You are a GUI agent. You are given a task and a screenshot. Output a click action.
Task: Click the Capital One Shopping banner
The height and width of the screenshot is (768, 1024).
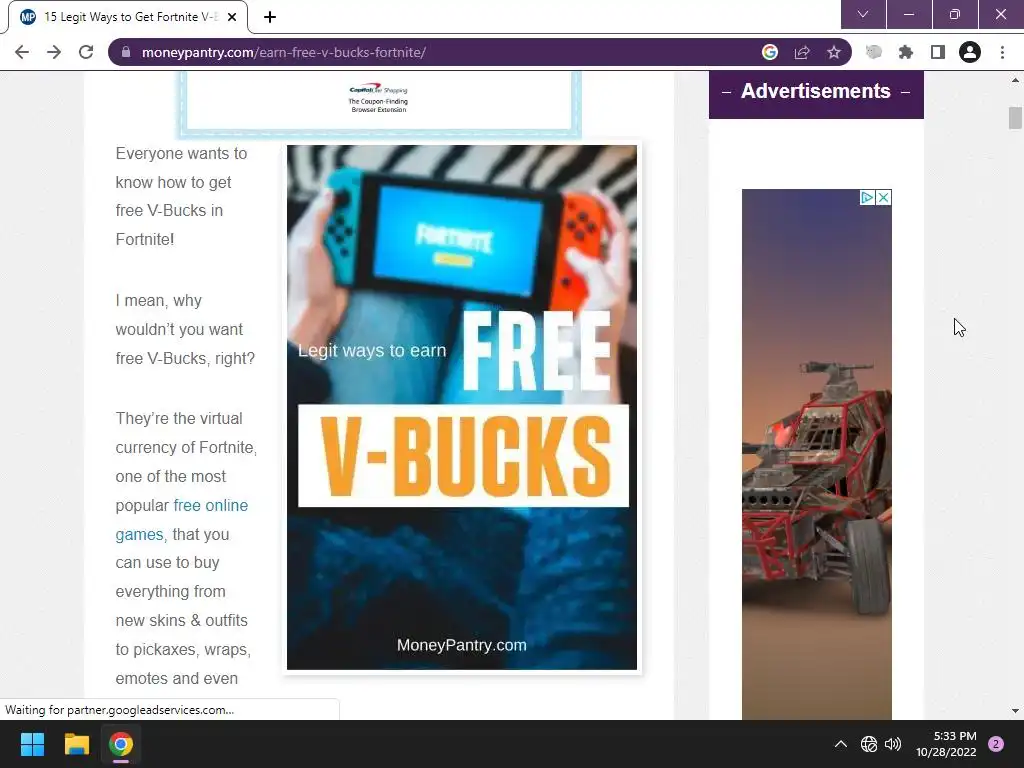[379, 101]
